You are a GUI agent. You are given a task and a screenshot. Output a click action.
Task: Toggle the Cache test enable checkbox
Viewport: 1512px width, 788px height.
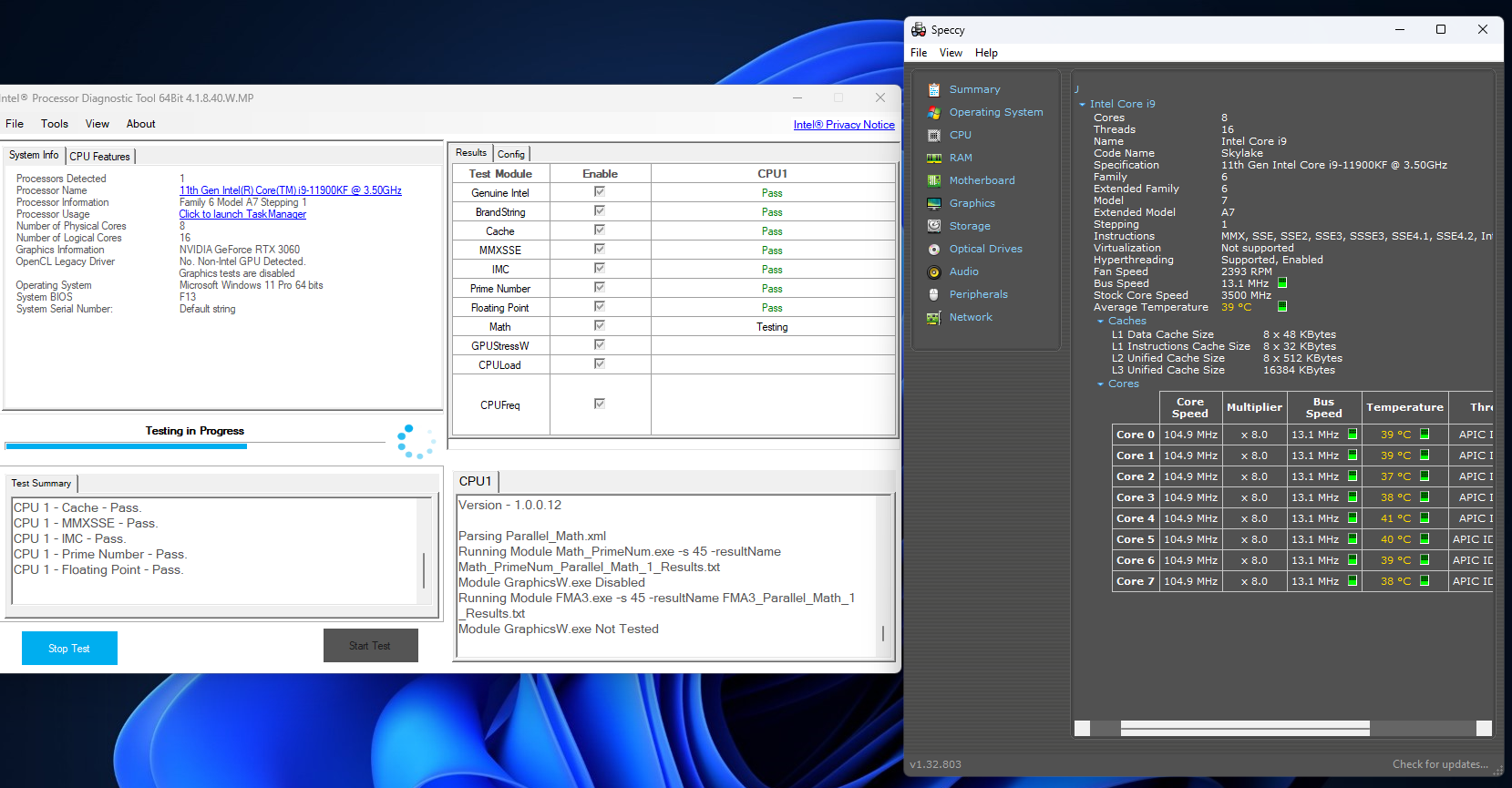(600, 230)
